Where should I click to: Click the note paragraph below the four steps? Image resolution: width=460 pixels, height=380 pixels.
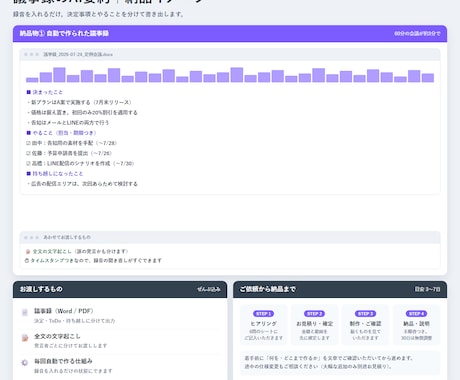pos(340,362)
